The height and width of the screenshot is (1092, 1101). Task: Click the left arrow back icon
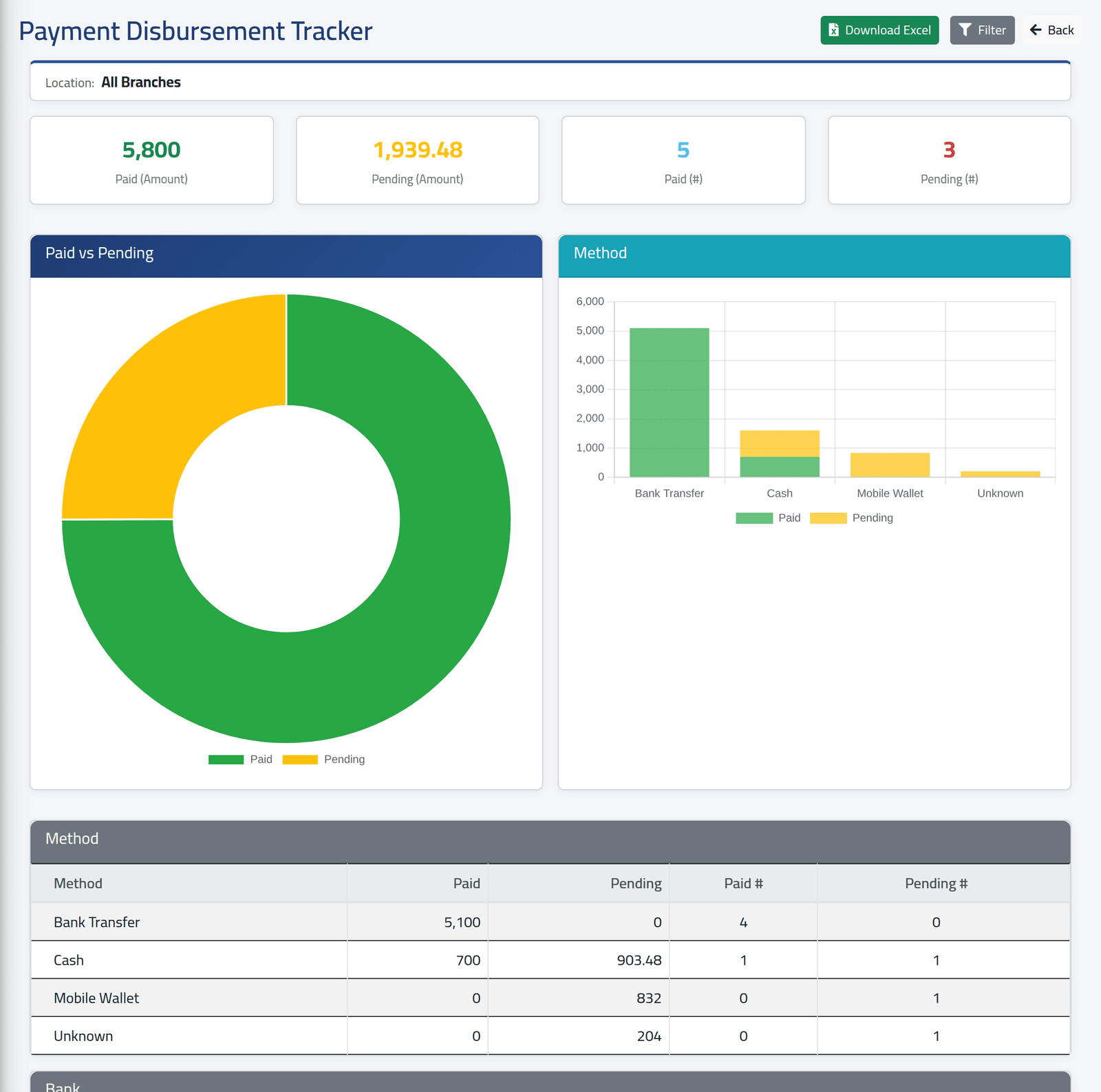coord(1036,30)
